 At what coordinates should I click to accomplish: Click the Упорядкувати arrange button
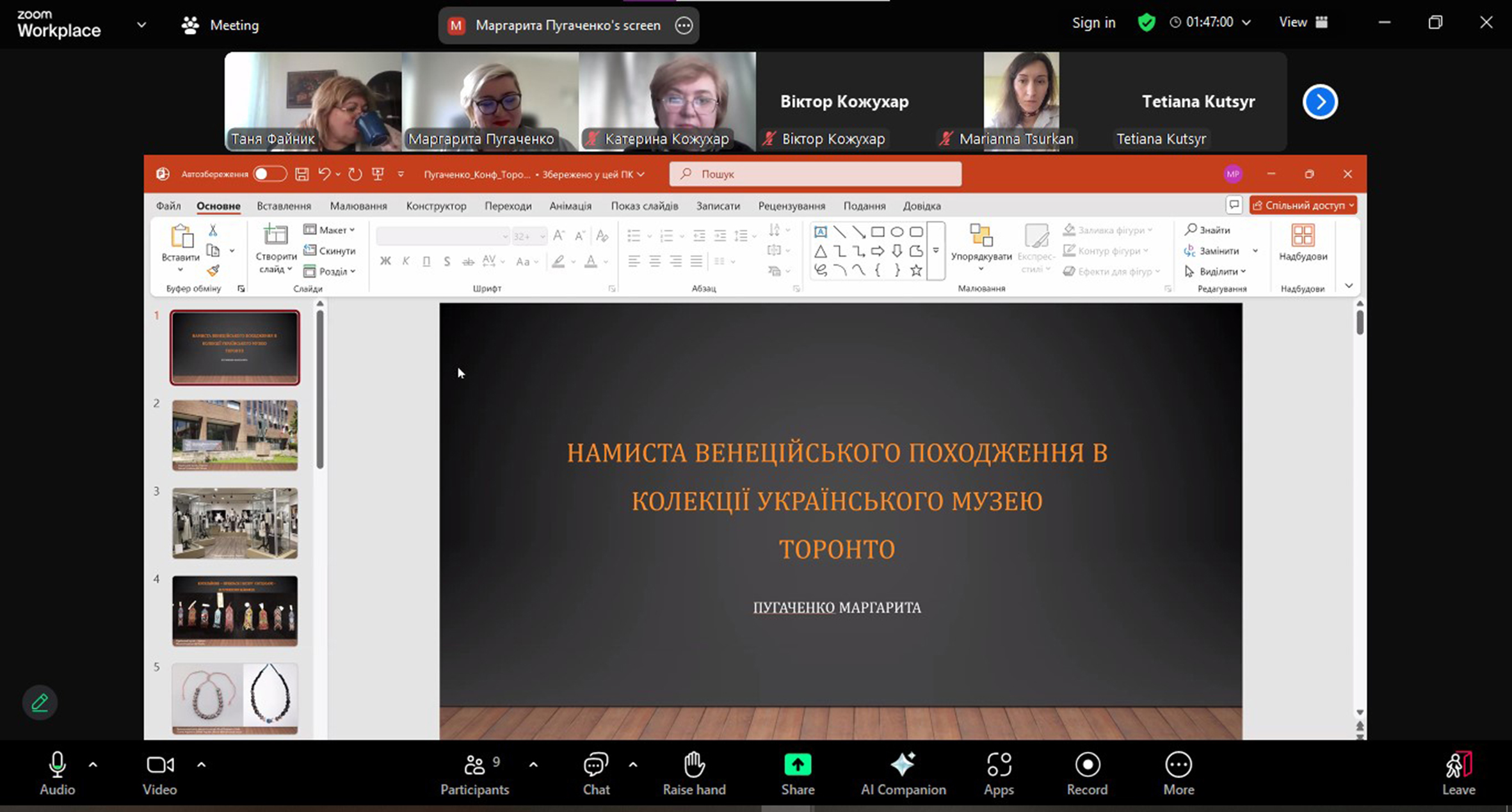click(981, 246)
